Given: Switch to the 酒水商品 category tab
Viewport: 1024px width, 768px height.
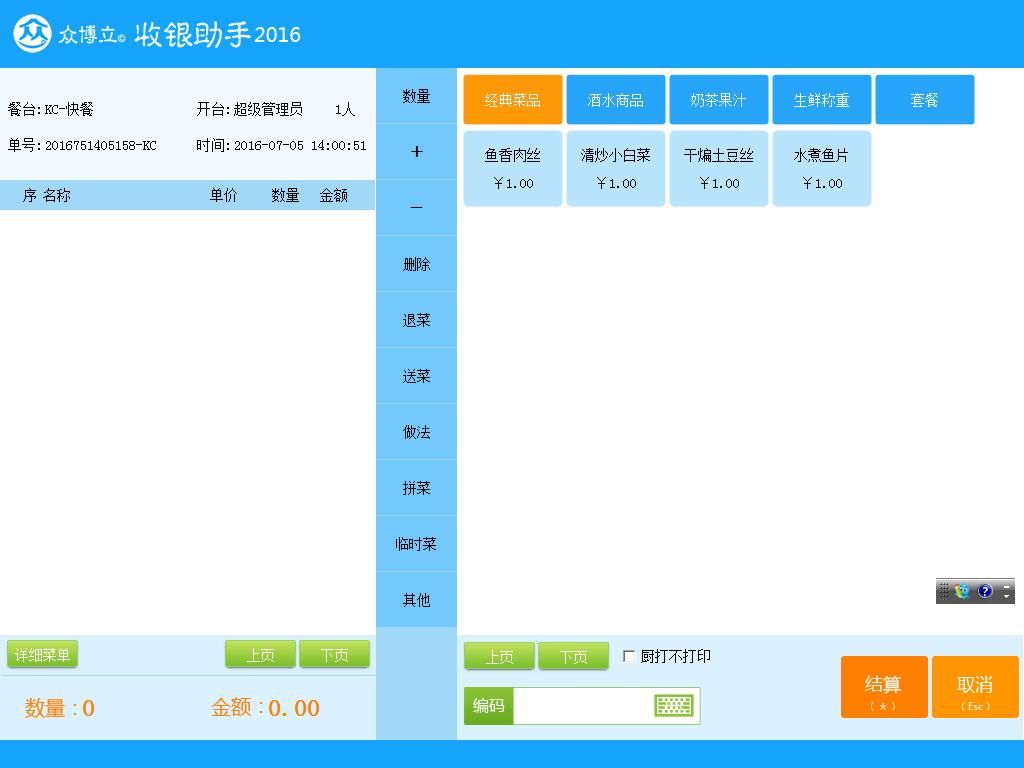Looking at the screenshot, I should pos(616,99).
